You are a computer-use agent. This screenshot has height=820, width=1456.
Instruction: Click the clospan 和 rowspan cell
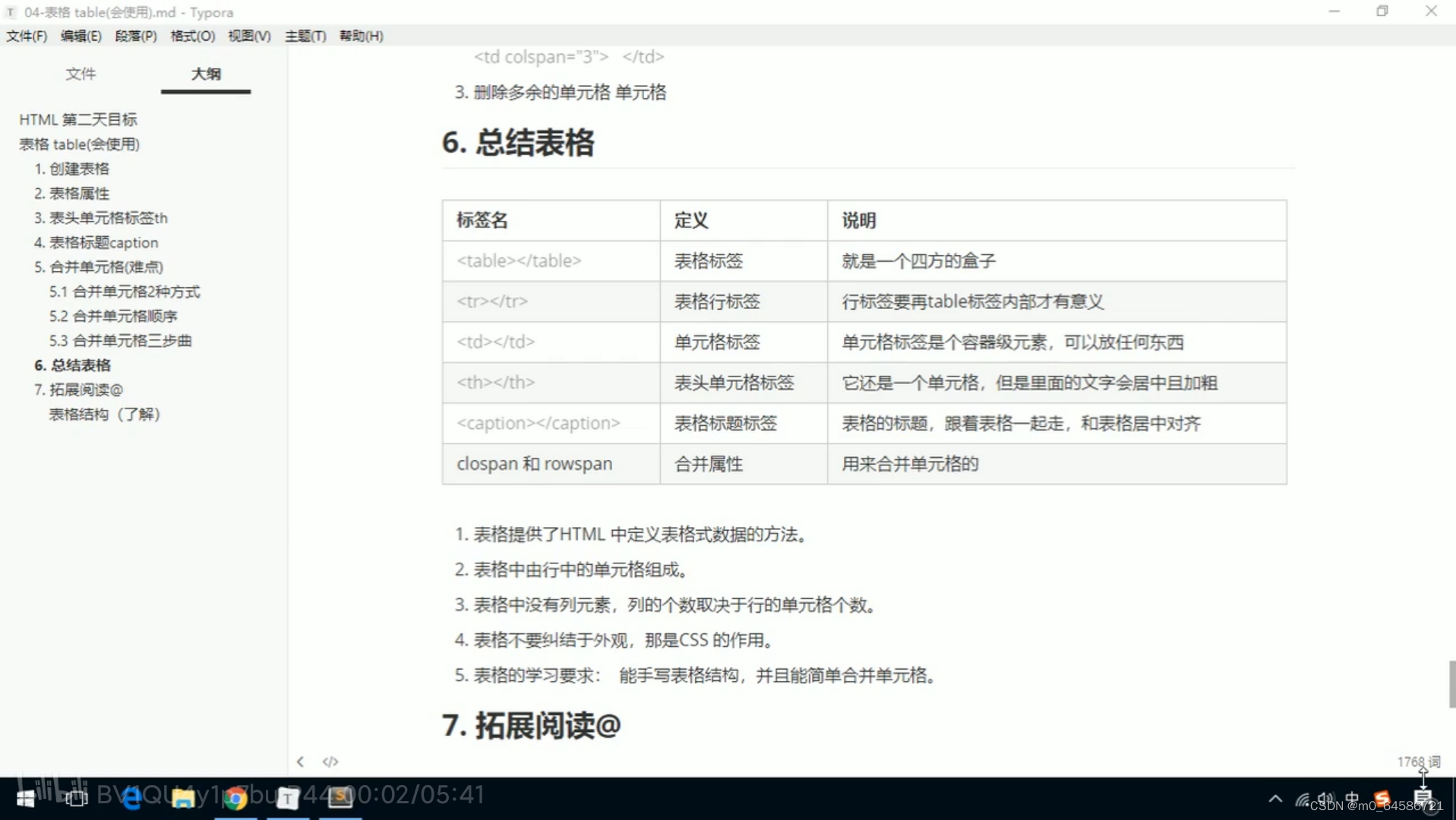[551, 464]
